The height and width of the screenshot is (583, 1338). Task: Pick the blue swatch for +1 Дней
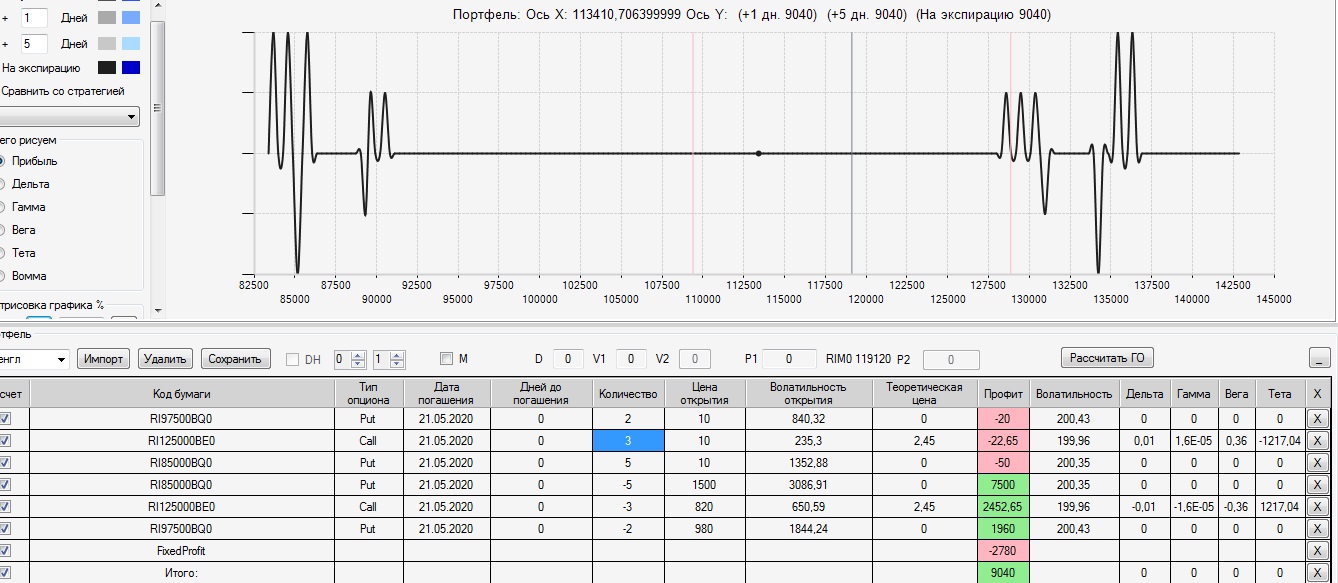[131, 18]
